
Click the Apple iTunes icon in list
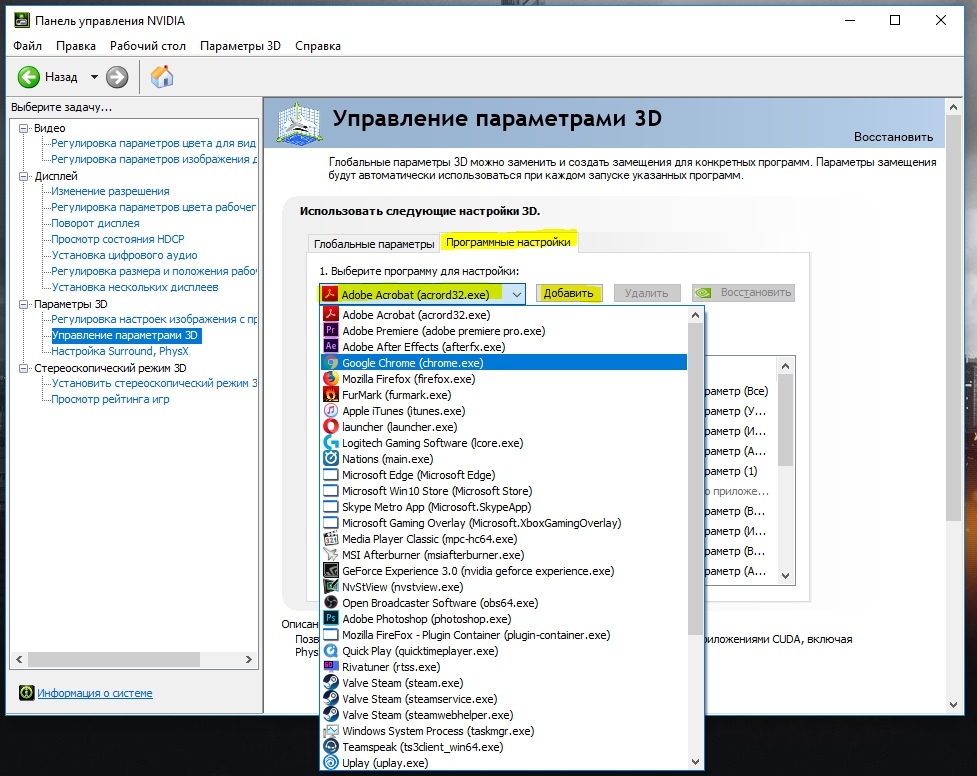coord(331,411)
